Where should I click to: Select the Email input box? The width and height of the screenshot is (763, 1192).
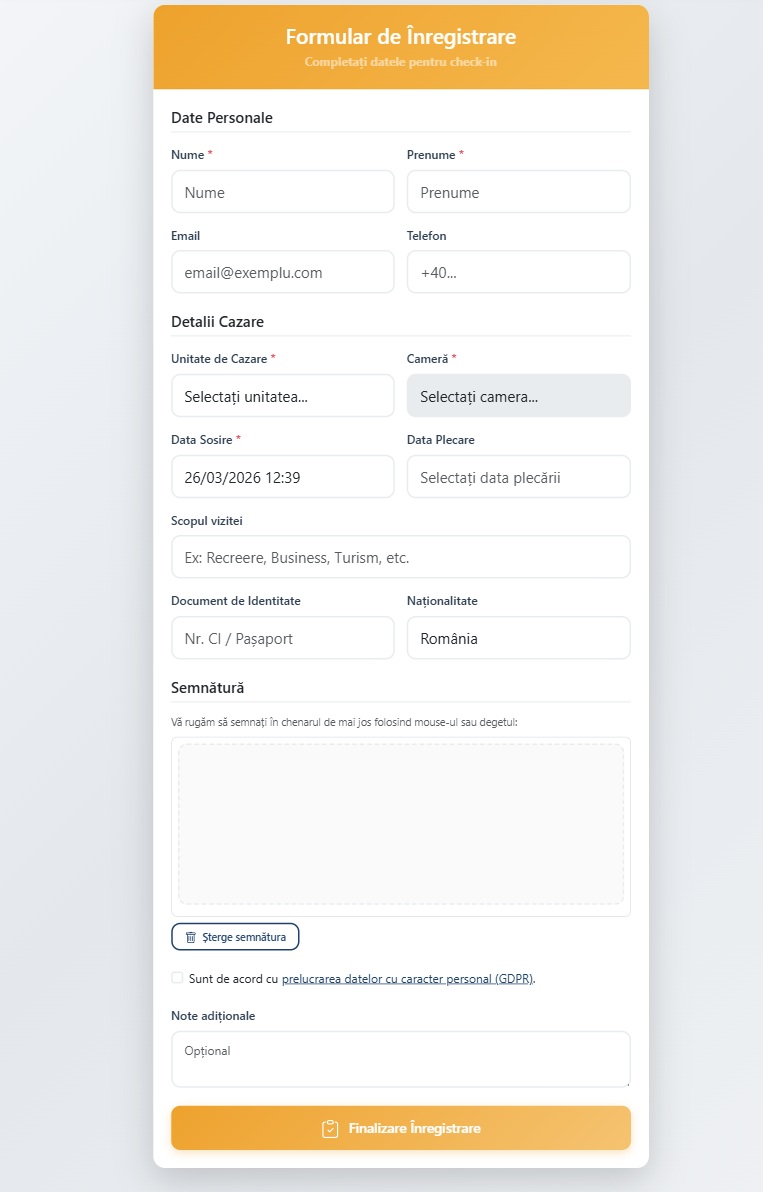(x=283, y=272)
